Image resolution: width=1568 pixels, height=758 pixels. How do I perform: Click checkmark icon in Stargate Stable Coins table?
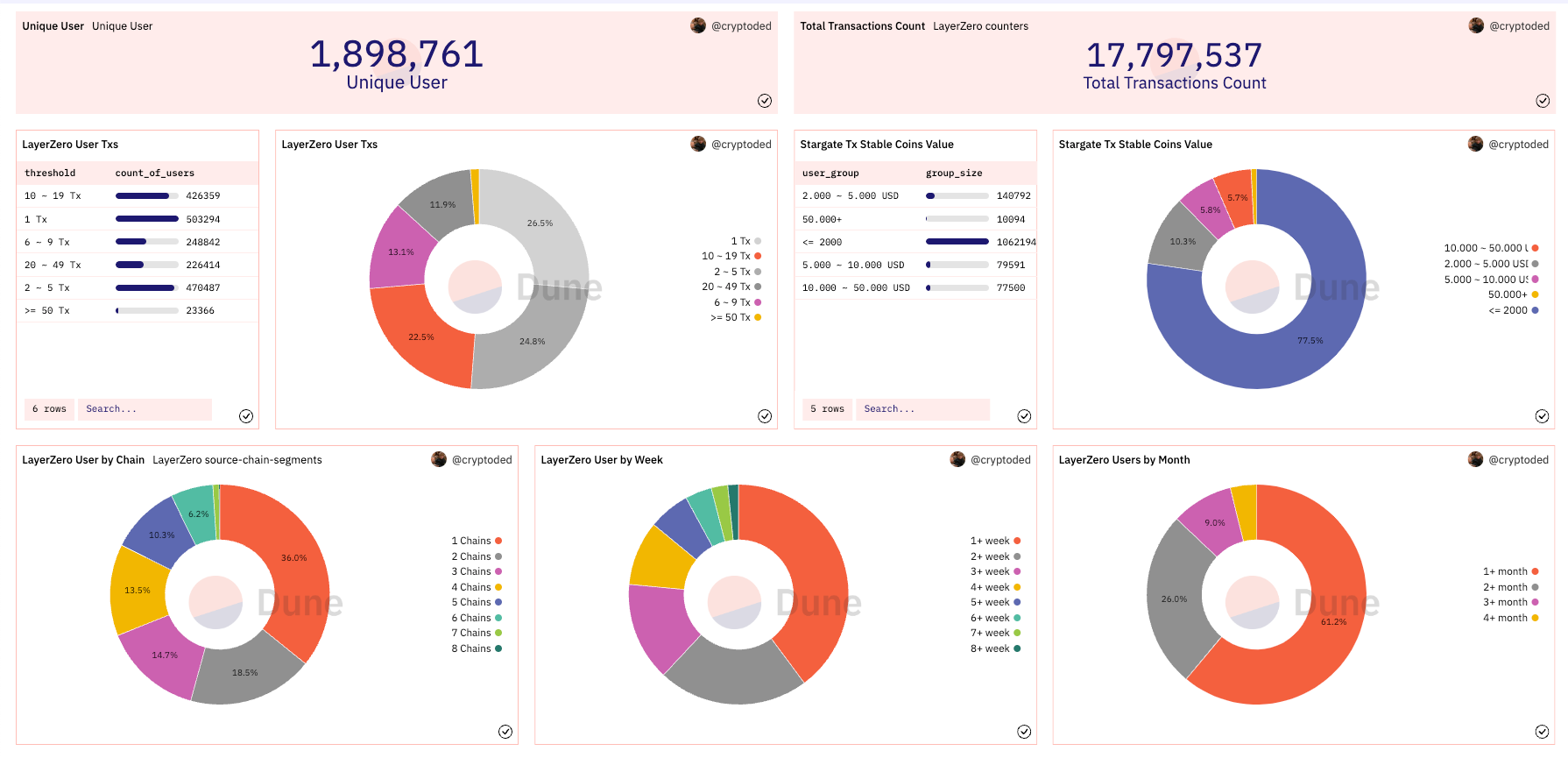point(1024,416)
